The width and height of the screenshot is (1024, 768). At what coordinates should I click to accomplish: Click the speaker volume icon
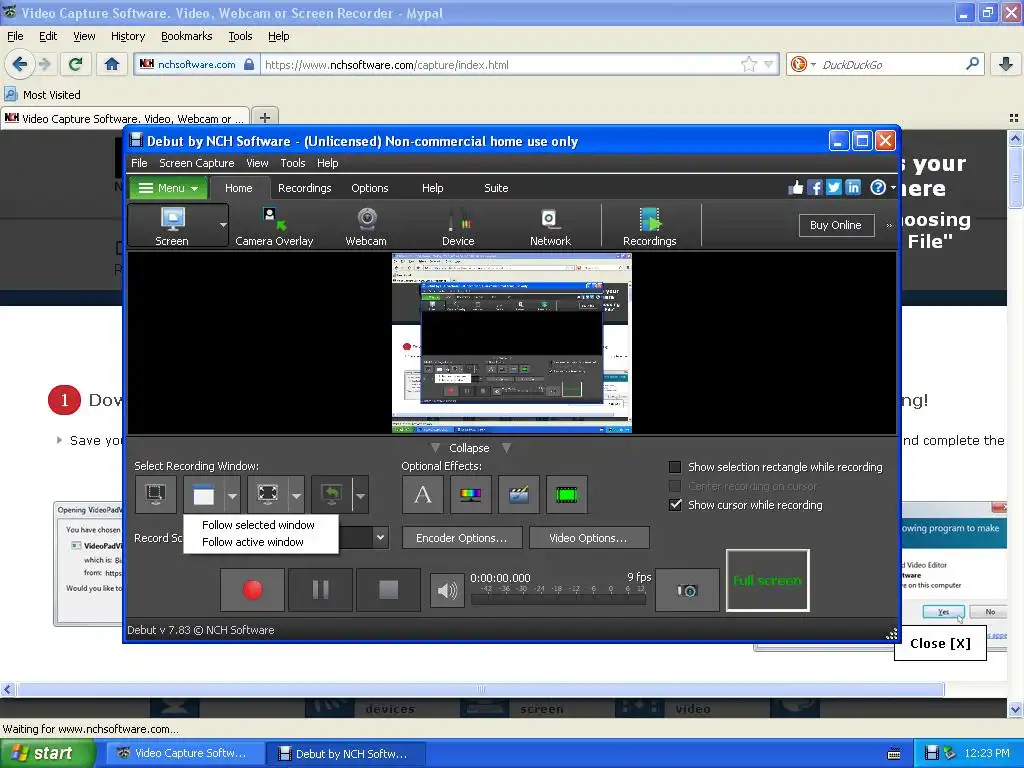(x=447, y=590)
